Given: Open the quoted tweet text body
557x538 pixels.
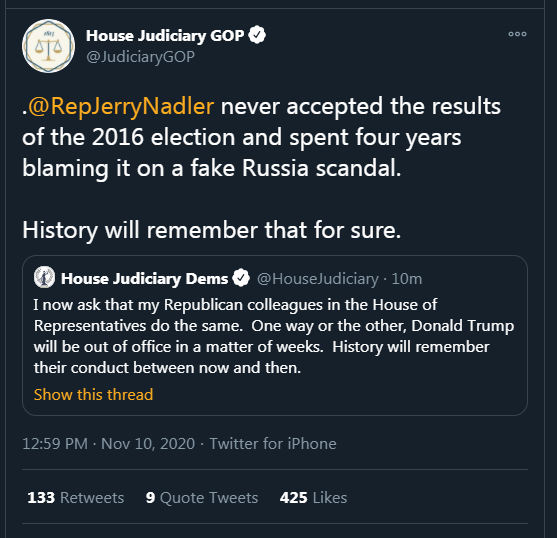Looking at the screenshot, I should 274,336.
